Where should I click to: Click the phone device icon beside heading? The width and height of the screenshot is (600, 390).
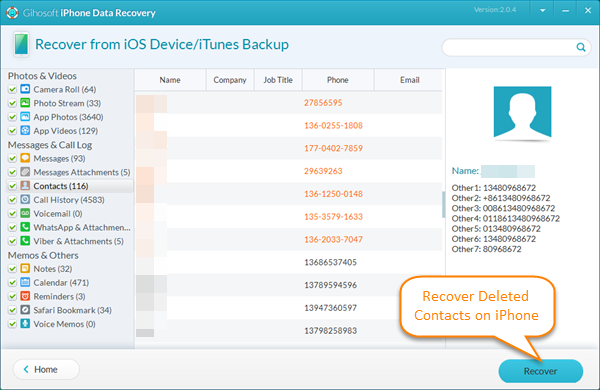(21, 44)
